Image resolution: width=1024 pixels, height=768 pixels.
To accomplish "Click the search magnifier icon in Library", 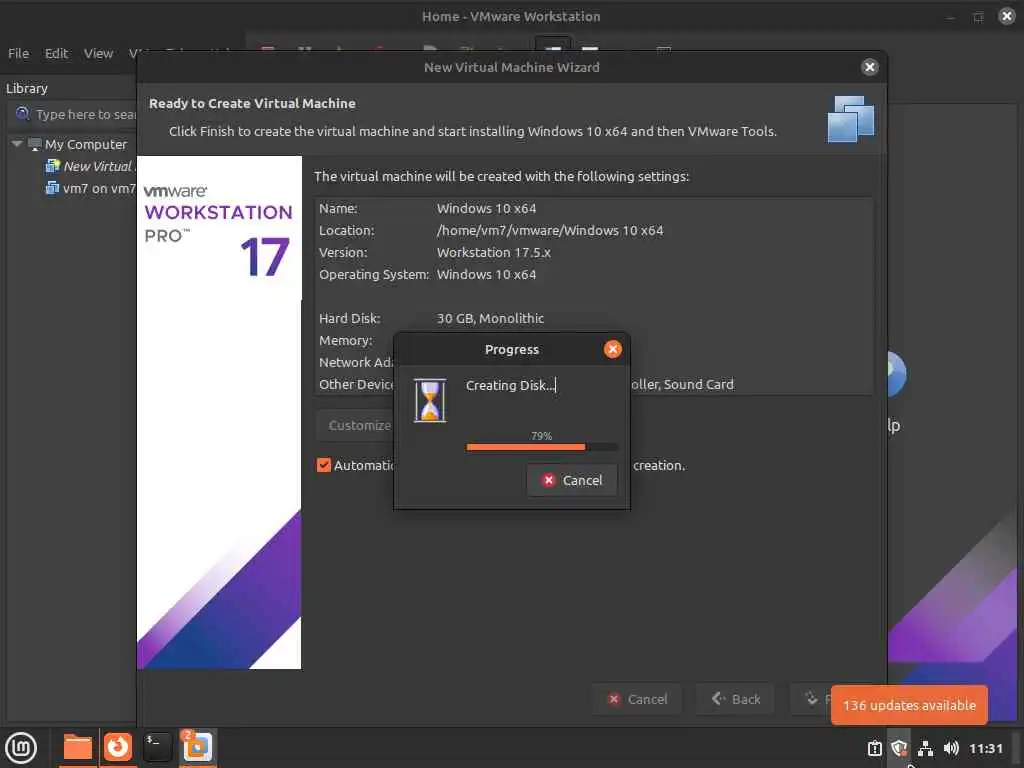I will coord(22,114).
